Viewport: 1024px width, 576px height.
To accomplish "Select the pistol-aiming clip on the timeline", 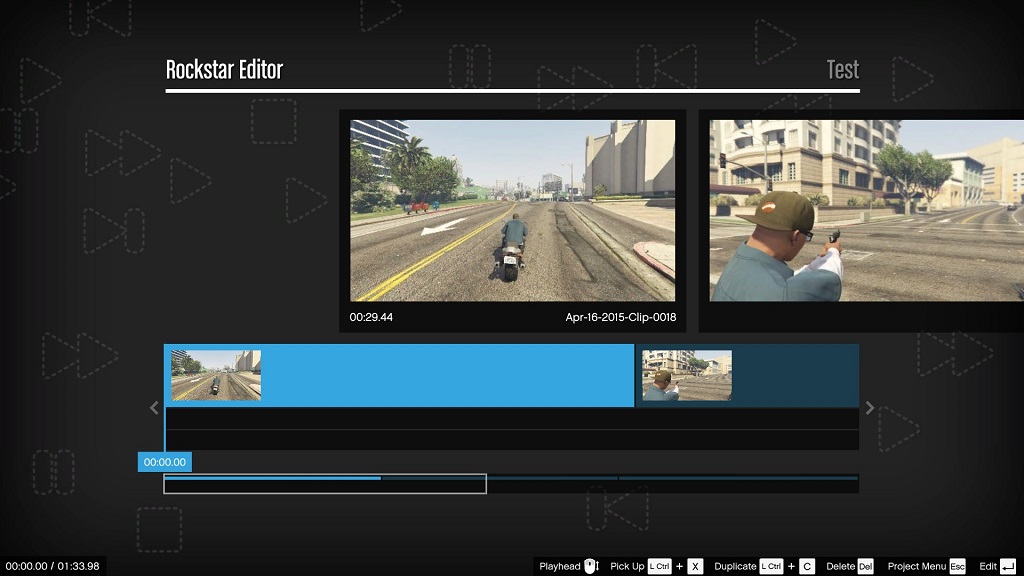I will [747, 375].
